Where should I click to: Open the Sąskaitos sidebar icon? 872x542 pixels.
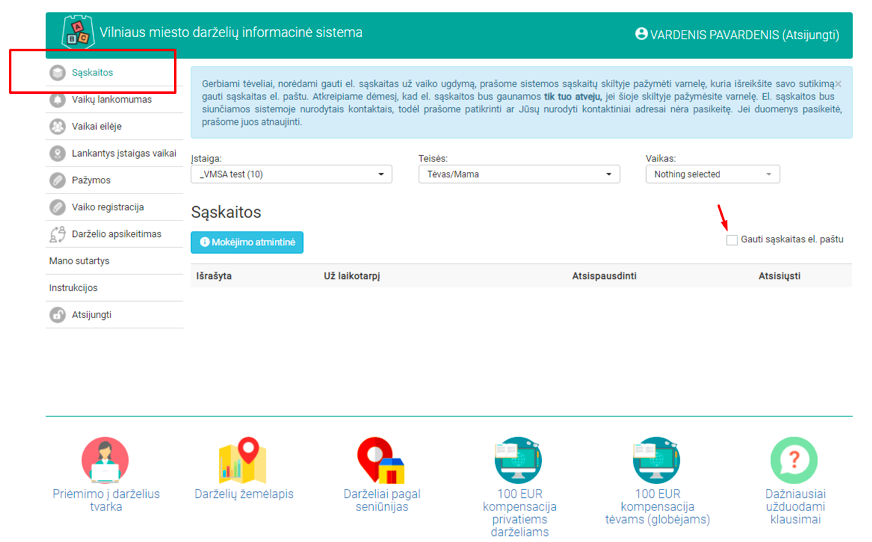pyautogui.click(x=57, y=73)
